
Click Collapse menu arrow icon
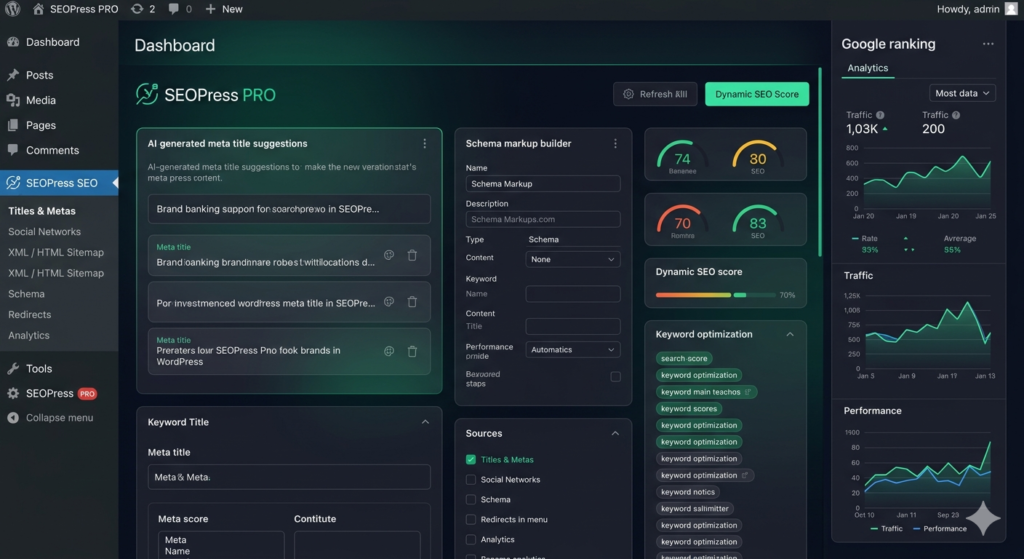coord(13,418)
